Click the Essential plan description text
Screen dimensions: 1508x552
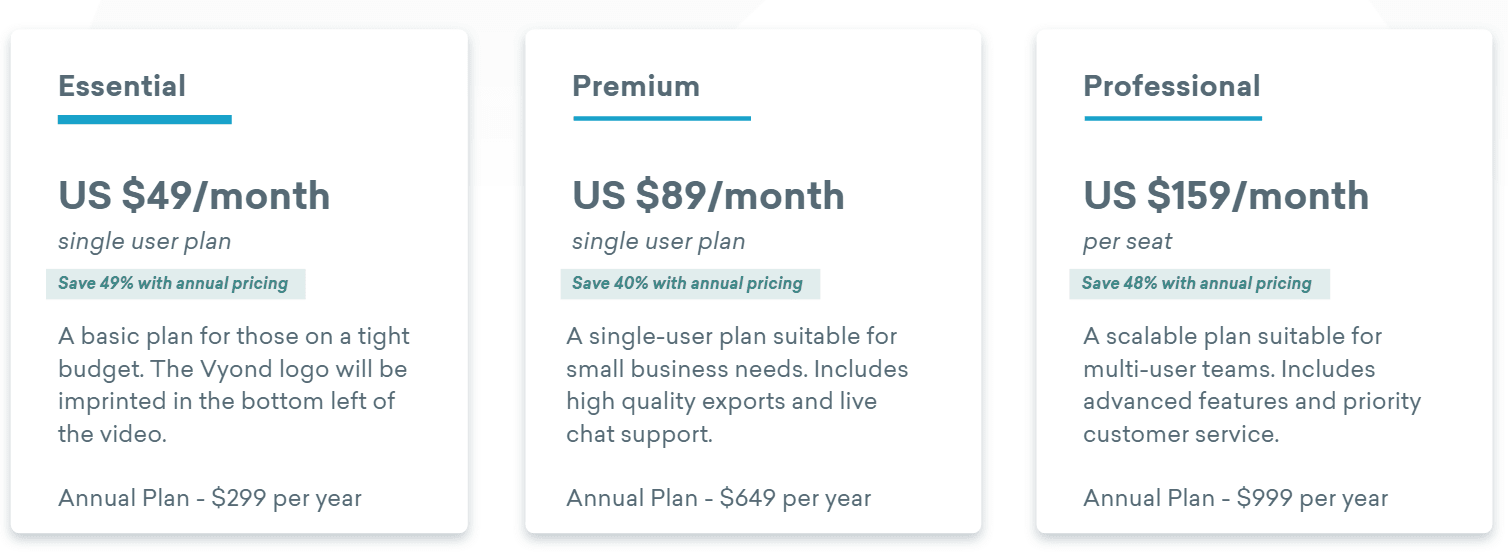pos(234,385)
